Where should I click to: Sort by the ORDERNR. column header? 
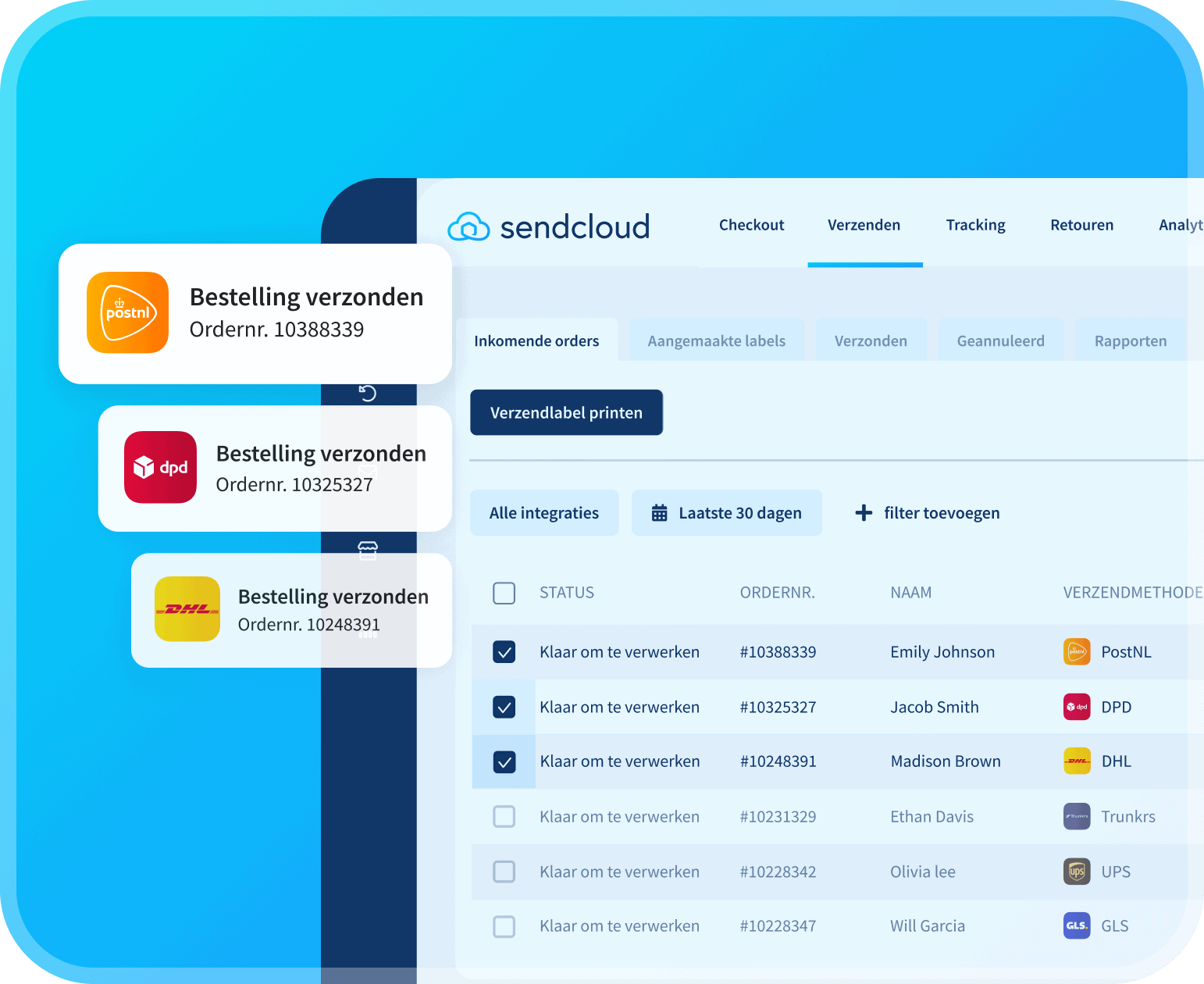[778, 593]
